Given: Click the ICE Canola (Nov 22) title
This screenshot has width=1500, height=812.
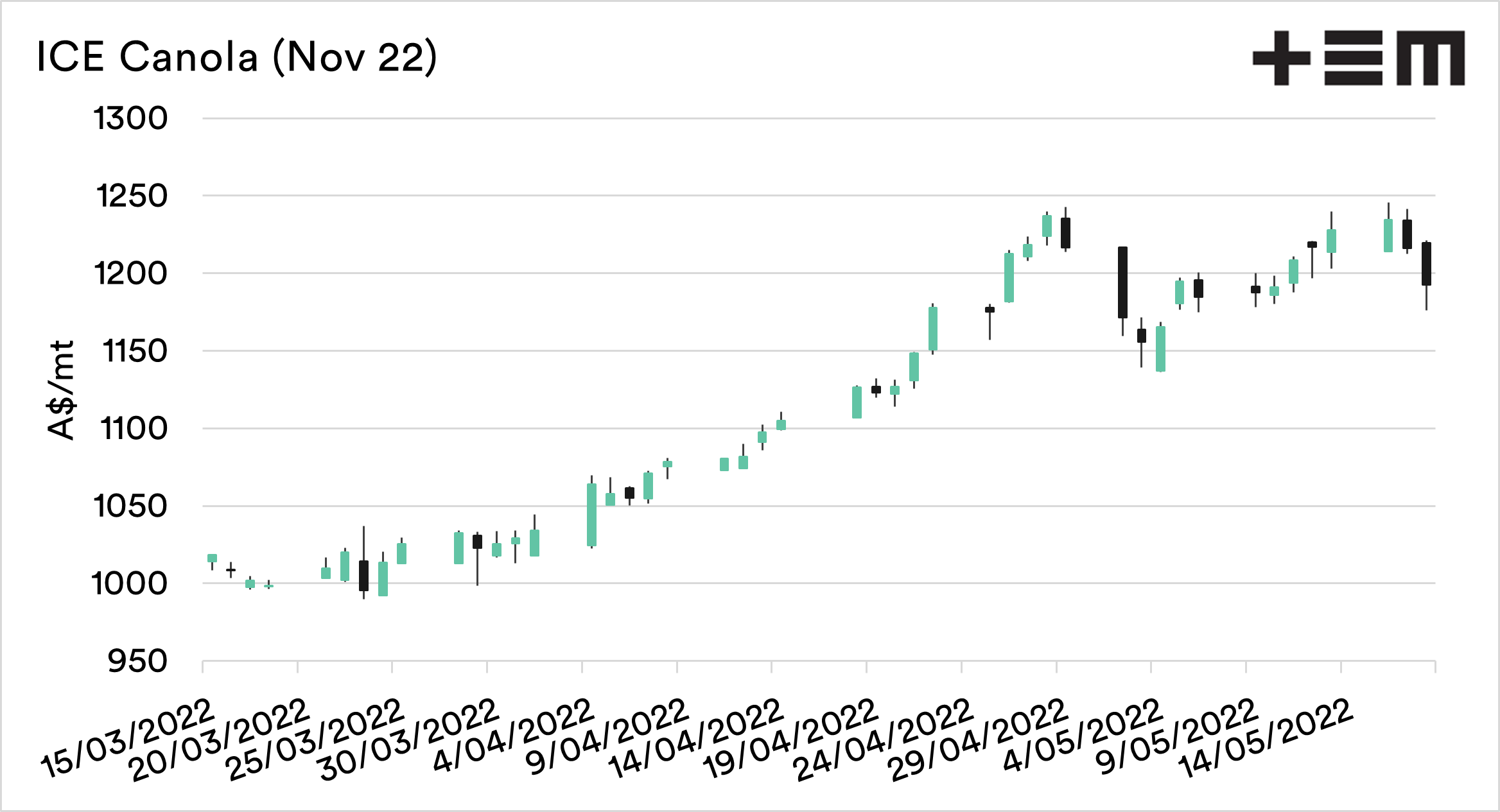Looking at the screenshot, I should [x=236, y=57].
